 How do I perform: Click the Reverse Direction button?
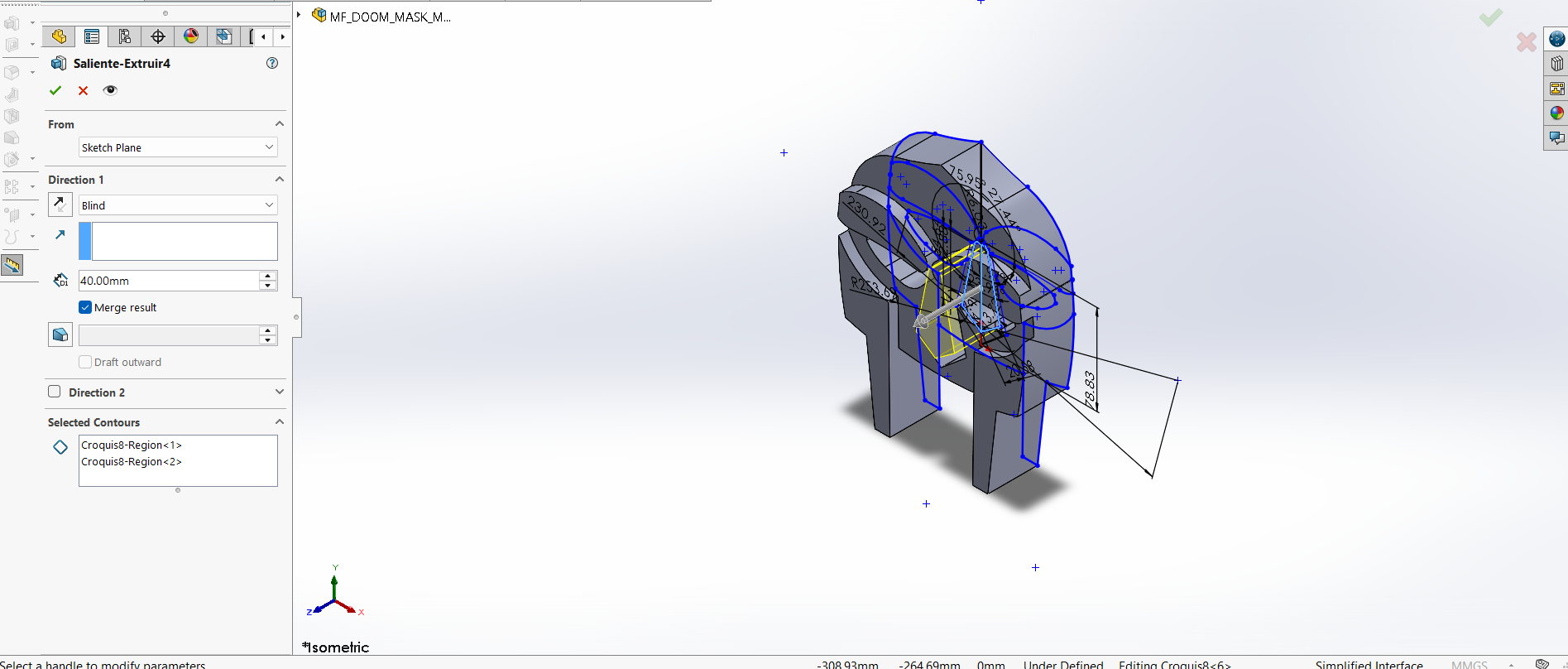tap(60, 204)
